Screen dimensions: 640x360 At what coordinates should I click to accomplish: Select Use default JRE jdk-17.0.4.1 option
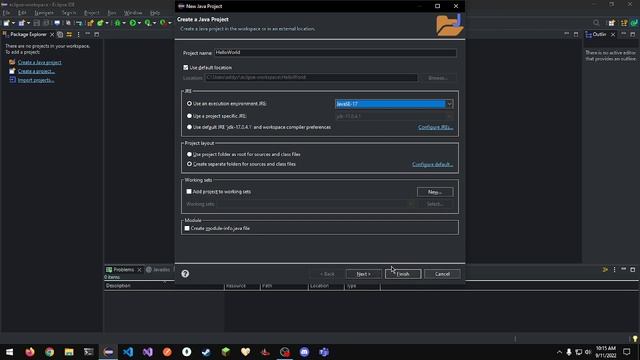tap(189, 127)
